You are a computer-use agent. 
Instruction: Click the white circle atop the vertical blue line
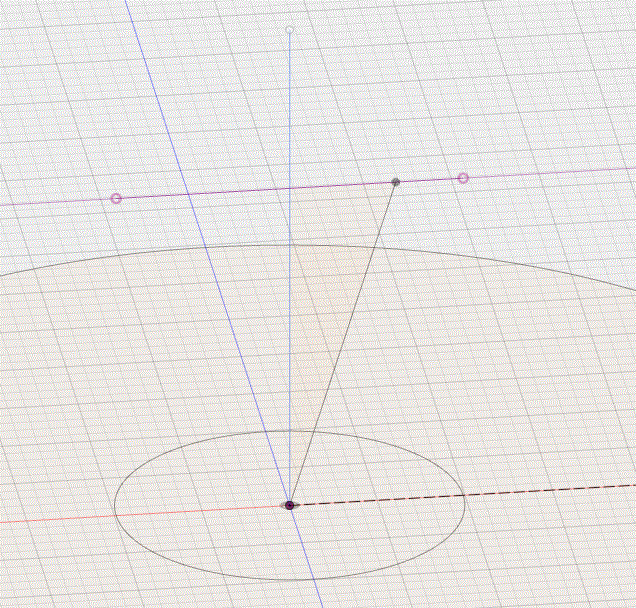point(289,30)
